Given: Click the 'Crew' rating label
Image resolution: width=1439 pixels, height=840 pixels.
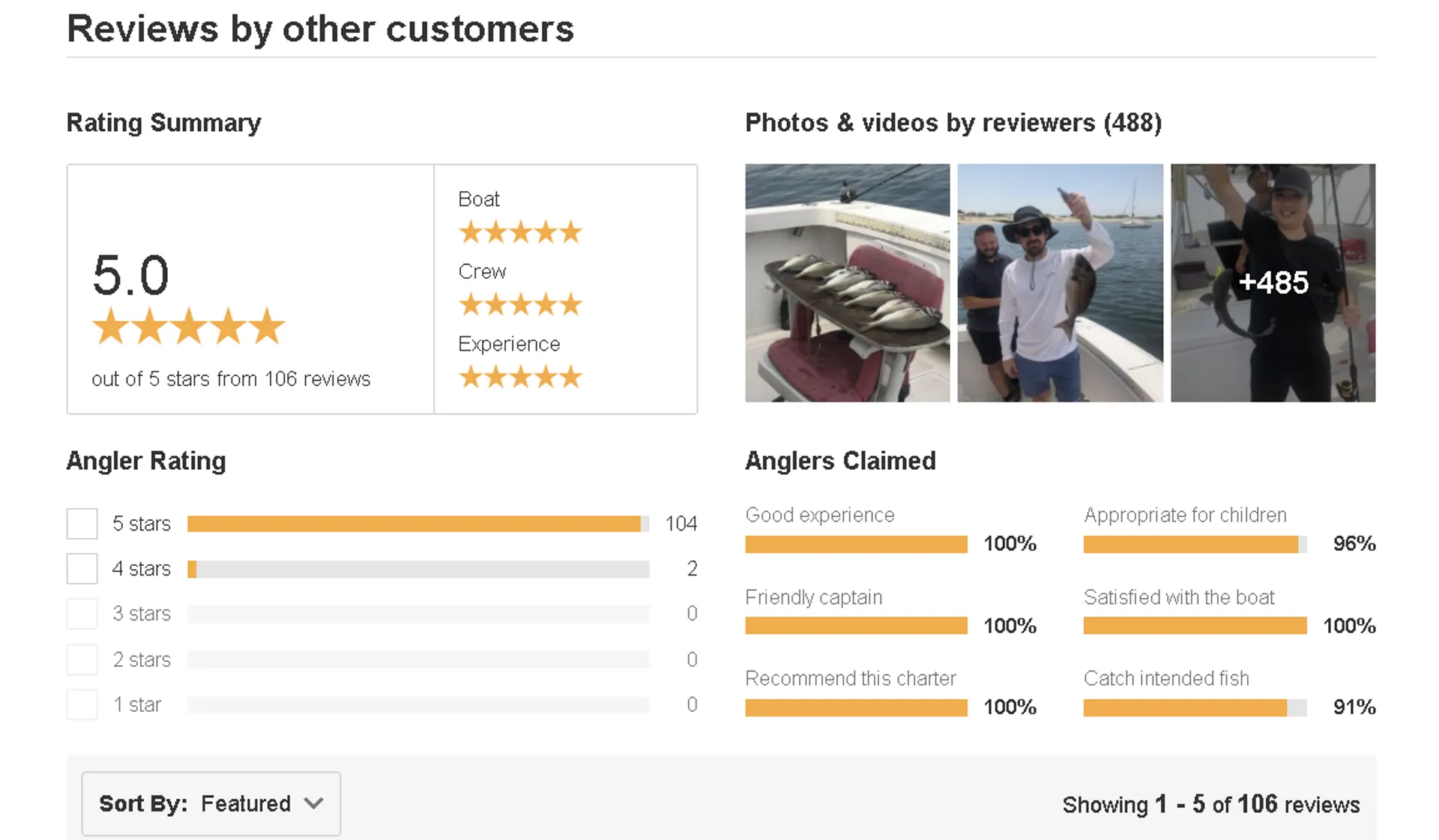Looking at the screenshot, I should click(482, 271).
